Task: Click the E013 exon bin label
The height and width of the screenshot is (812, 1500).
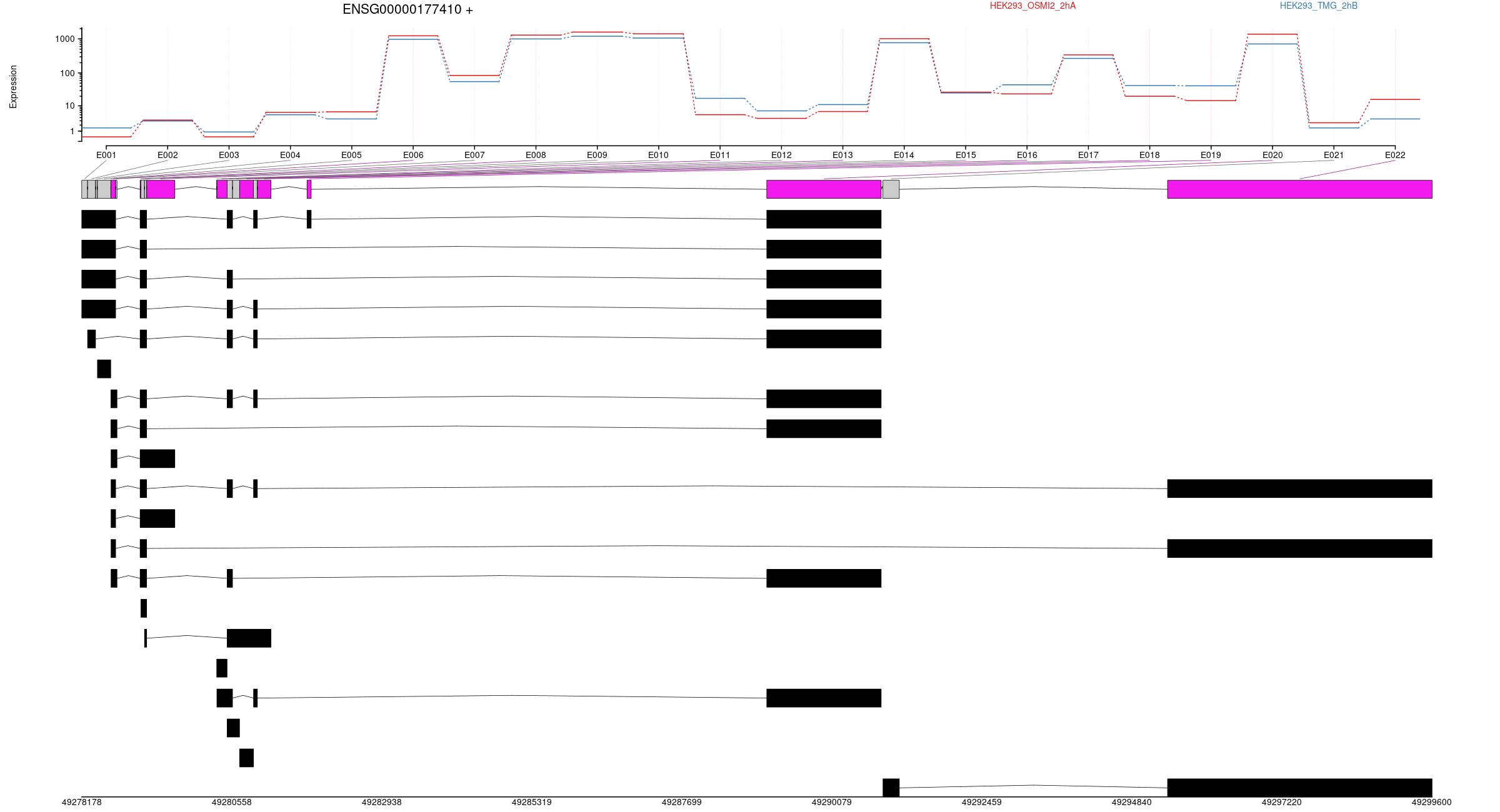Action: (x=842, y=155)
